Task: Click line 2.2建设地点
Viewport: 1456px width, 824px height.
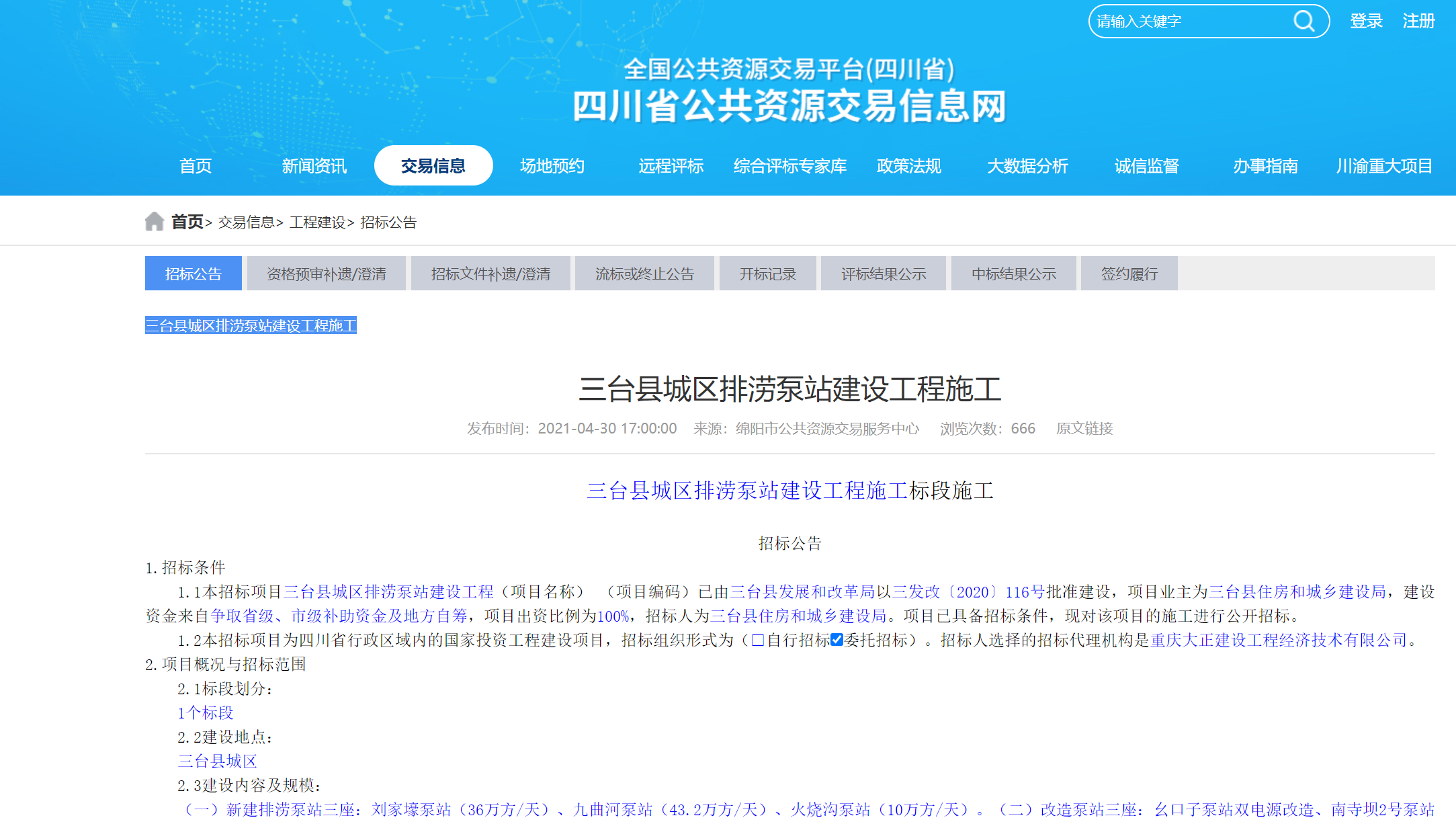Action: [225, 737]
